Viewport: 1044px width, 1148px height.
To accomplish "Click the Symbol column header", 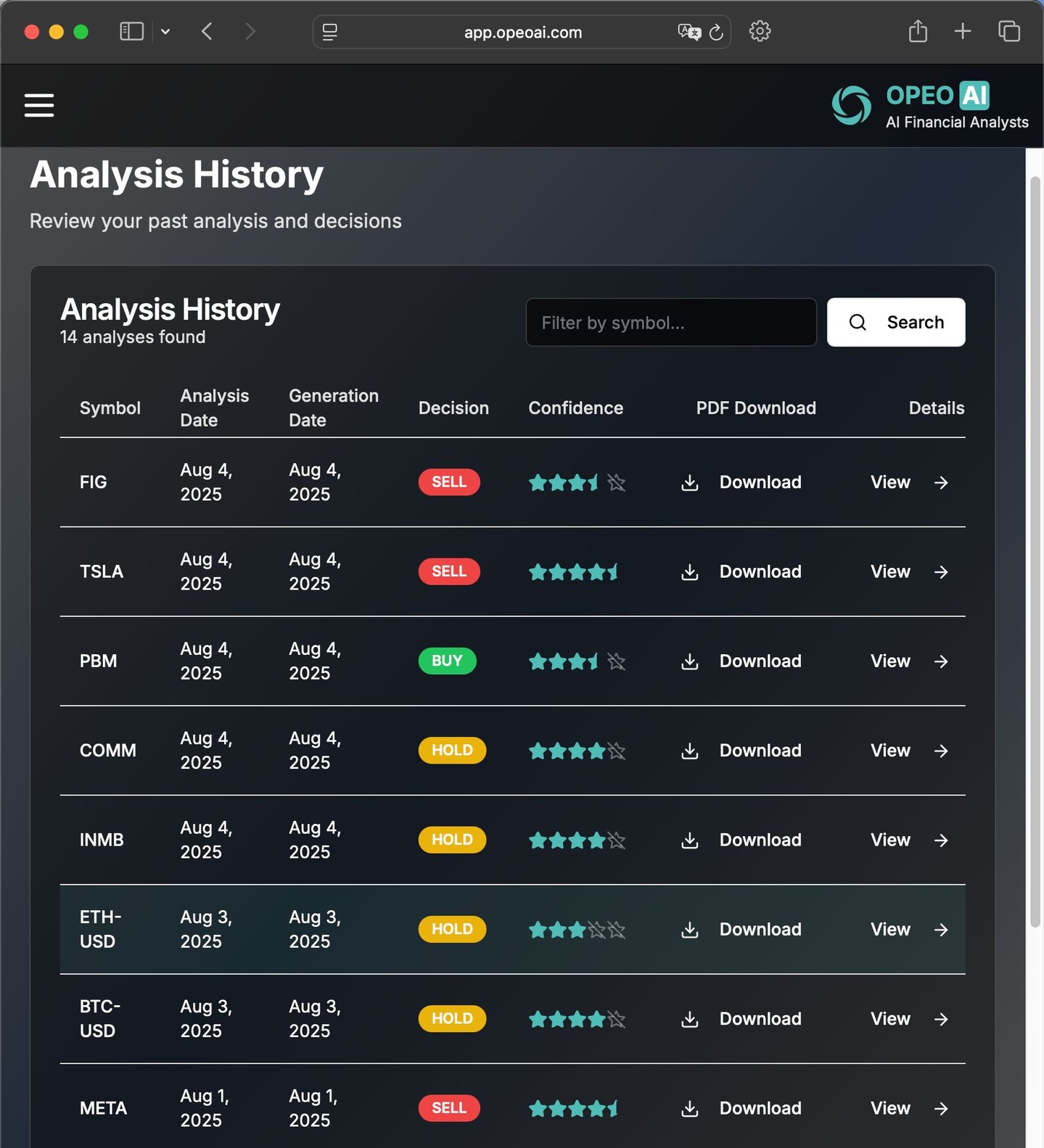I will click(x=110, y=408).
